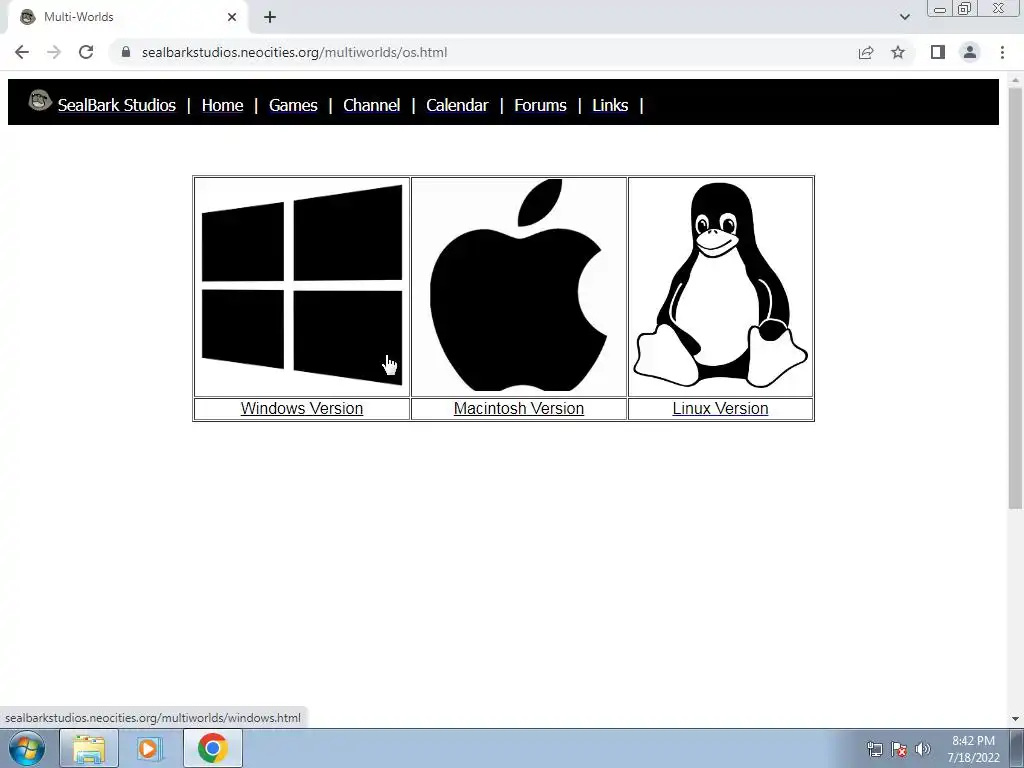This screenshot has width=1024, height=768.
Task: Open the Windows Version link
Action: (x=302, y=408)
